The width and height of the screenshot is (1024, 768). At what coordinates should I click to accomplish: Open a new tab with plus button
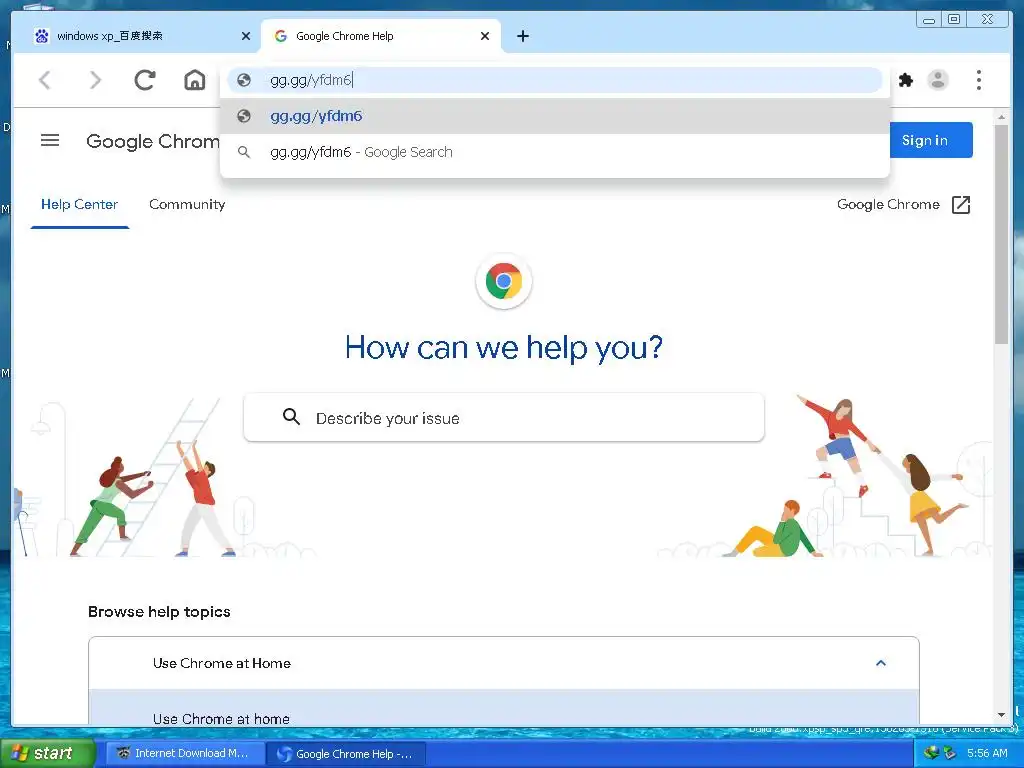pos(522,36)
